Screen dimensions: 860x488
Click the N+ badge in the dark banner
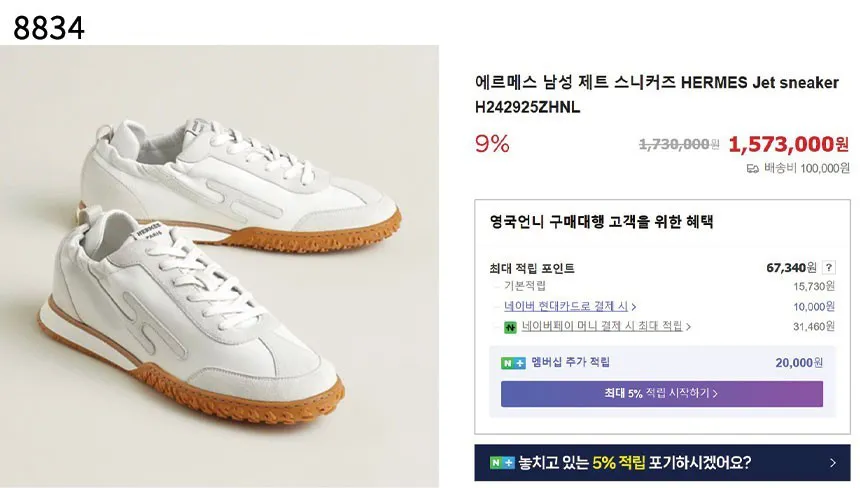point(502,463)
